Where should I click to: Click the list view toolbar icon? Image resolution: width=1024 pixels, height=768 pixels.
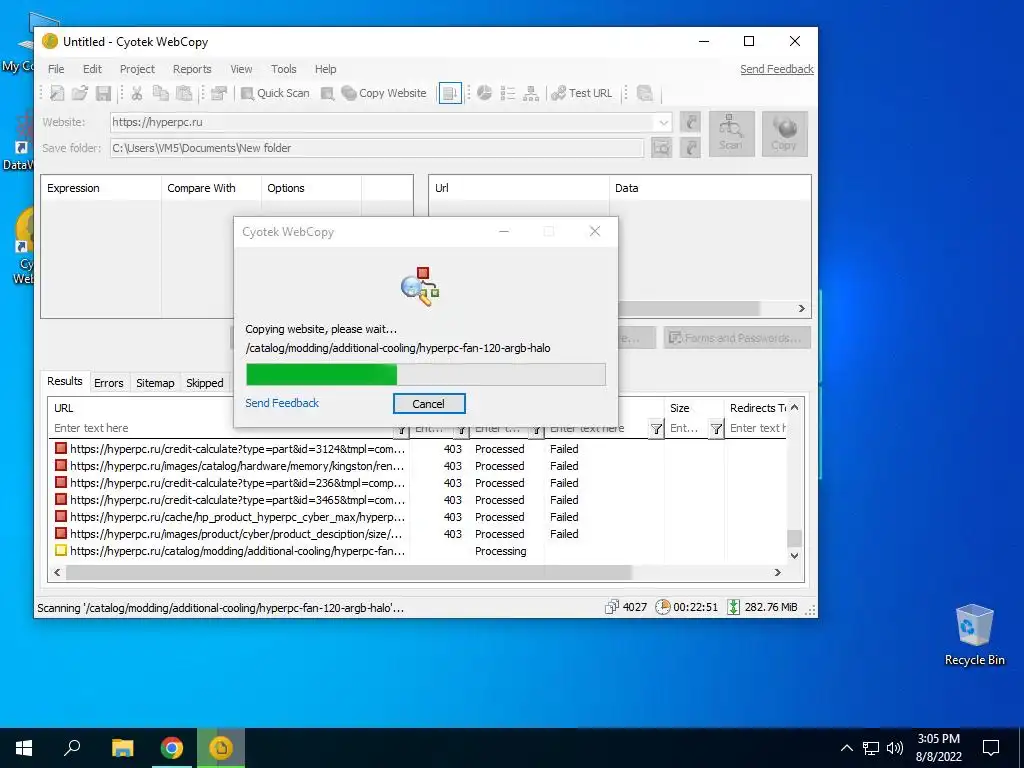pos(507,93)
